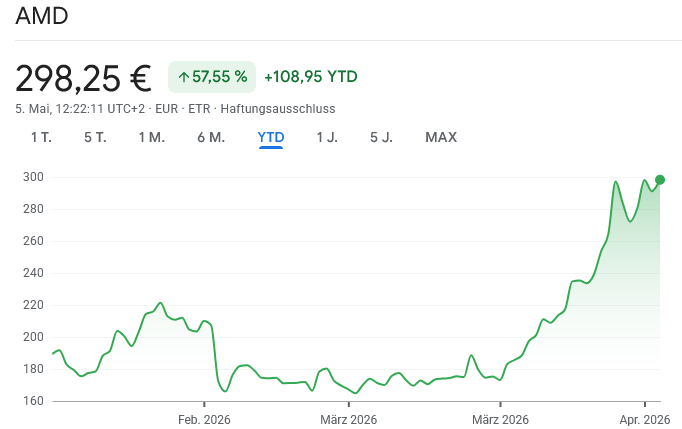
Task: Open the 1 M. chart range
Action: pyautogui.click(x=152, y=137)
